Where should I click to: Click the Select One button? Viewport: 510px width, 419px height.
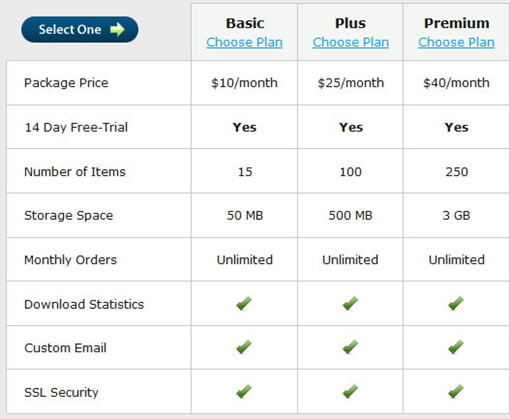[x=80, y=29]
